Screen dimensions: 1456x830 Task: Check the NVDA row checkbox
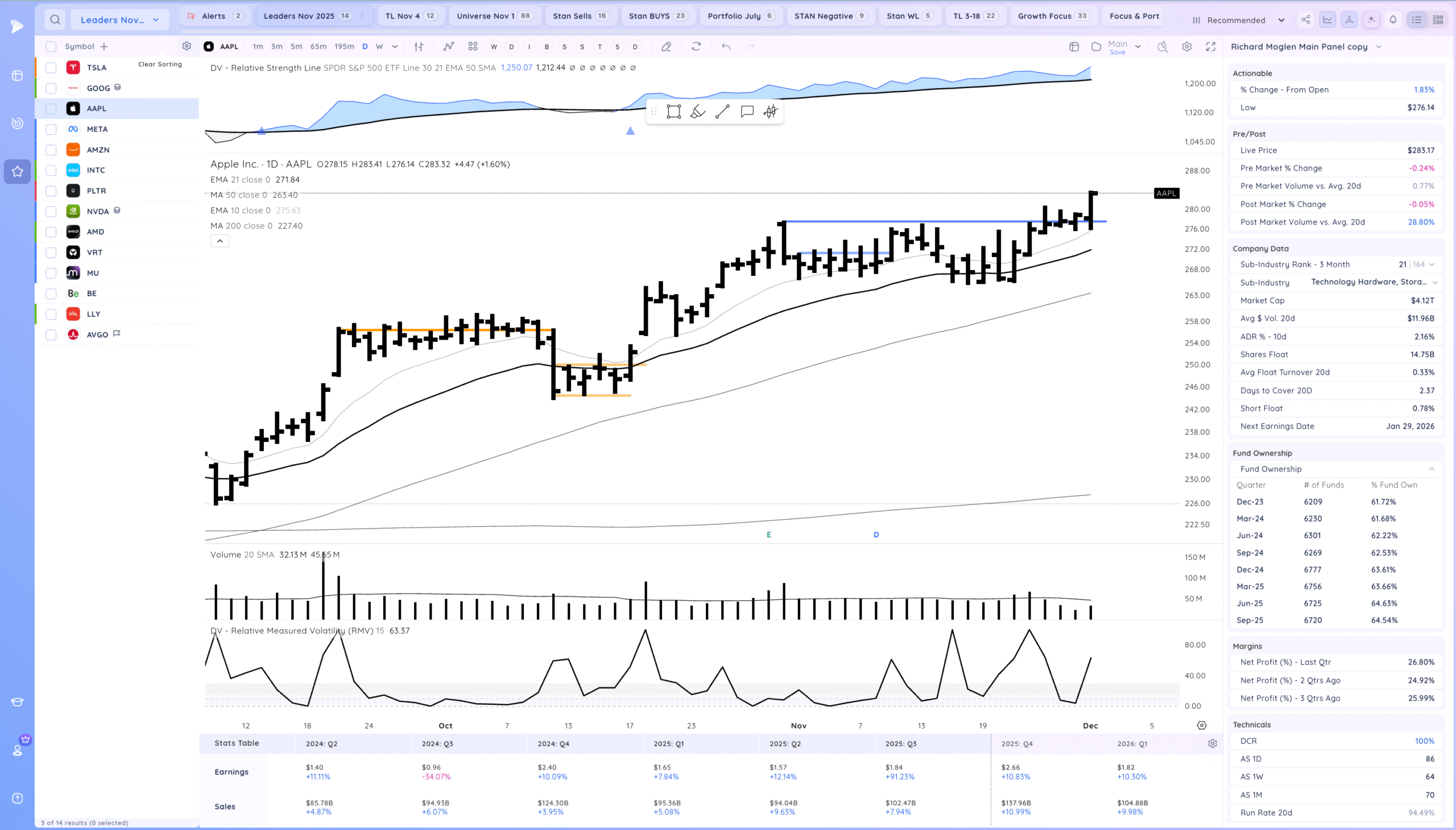click(51, 212)
